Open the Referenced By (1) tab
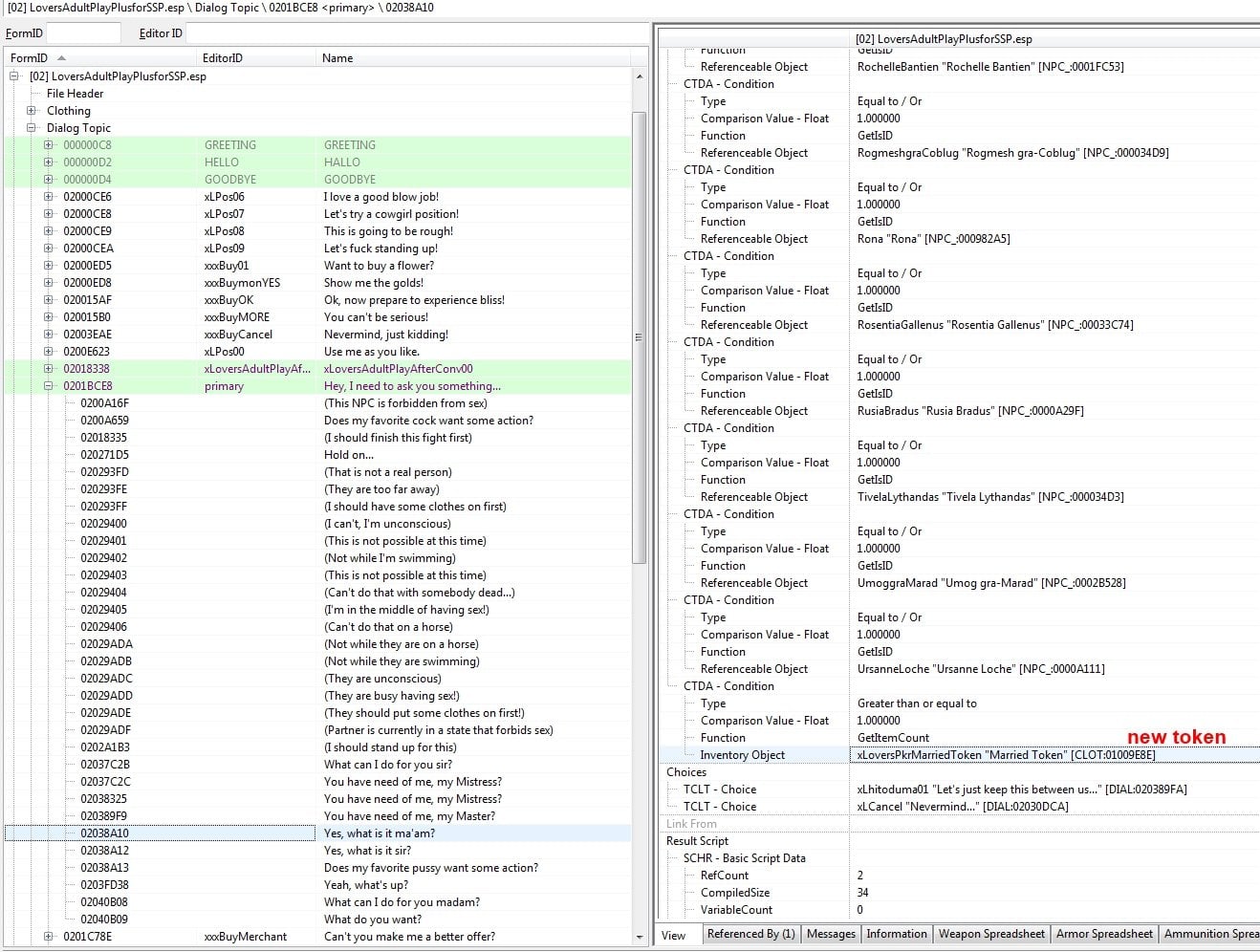 pos(750,934)
